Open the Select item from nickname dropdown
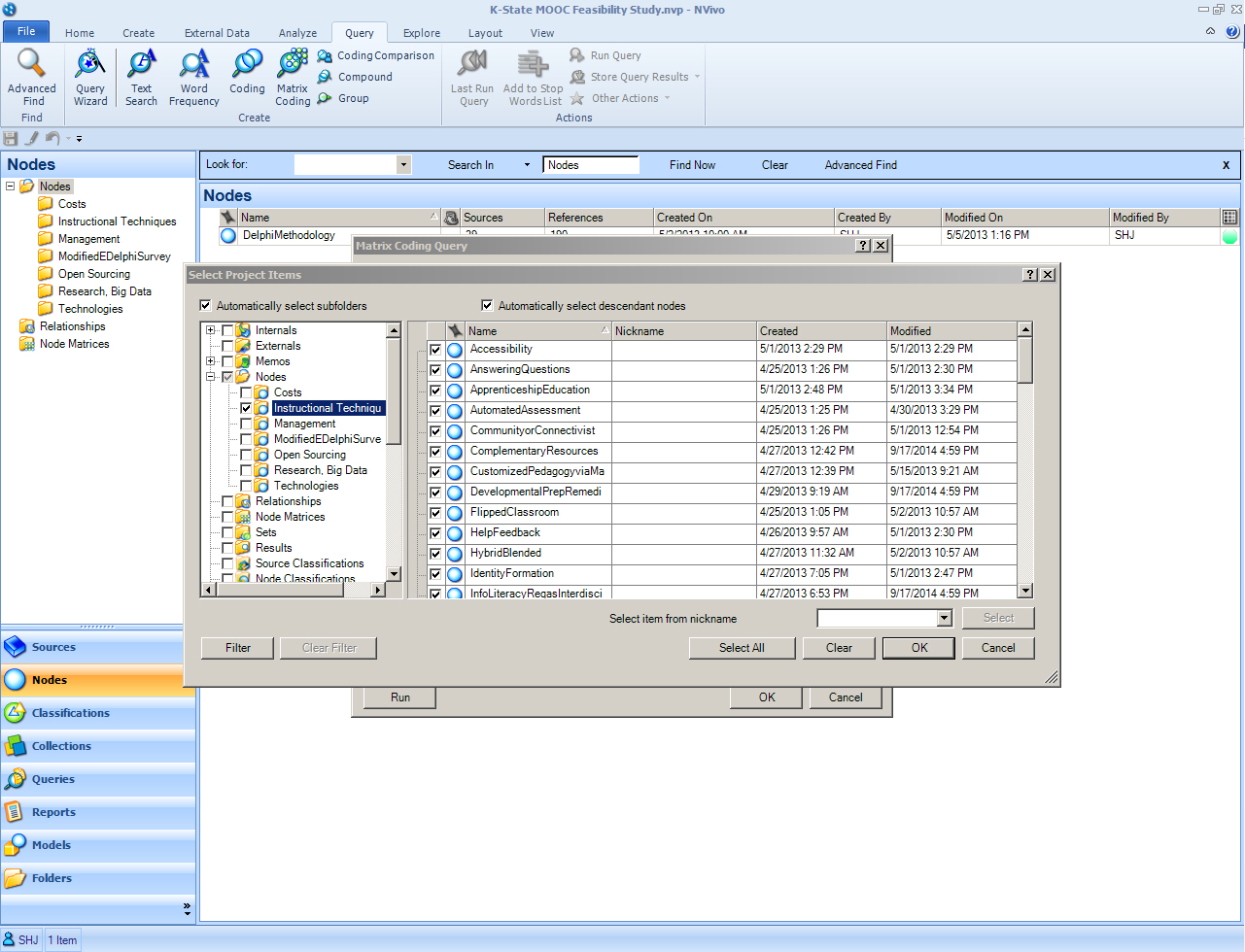1245x952 pixels. pyautogui.click(x=943, y=619)
